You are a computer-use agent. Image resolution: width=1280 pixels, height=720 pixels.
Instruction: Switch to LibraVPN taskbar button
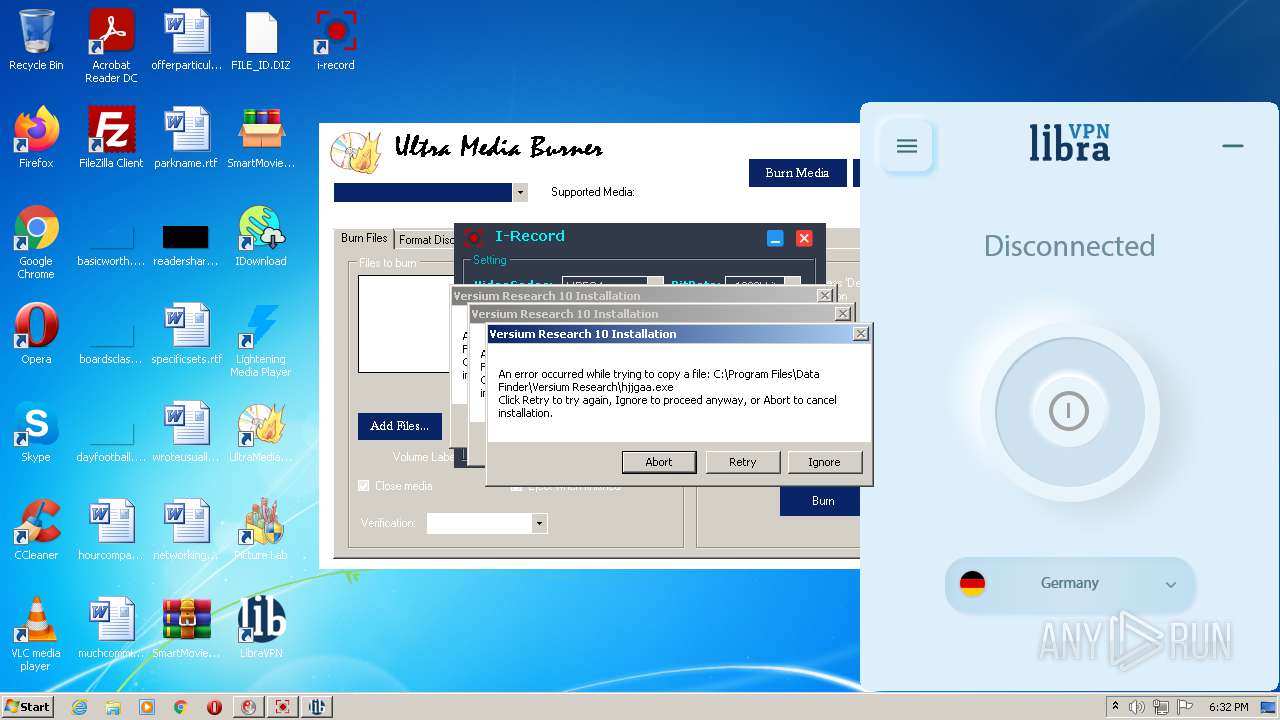[317, 707]
